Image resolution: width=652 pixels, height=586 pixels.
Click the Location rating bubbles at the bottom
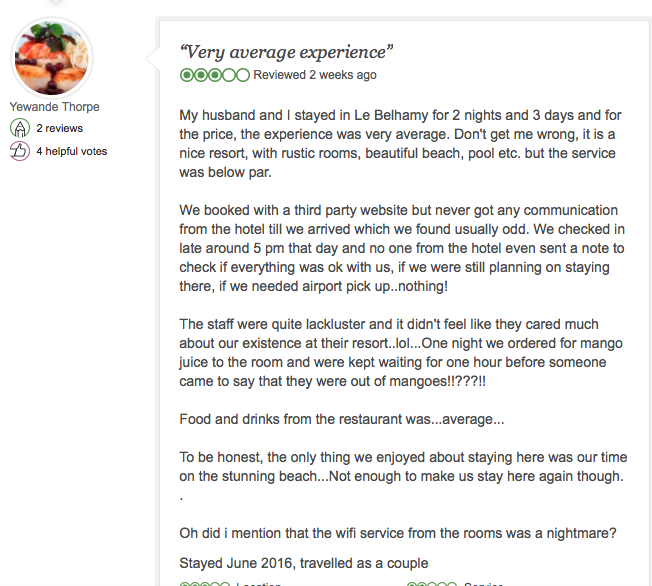tap(204, 584)
